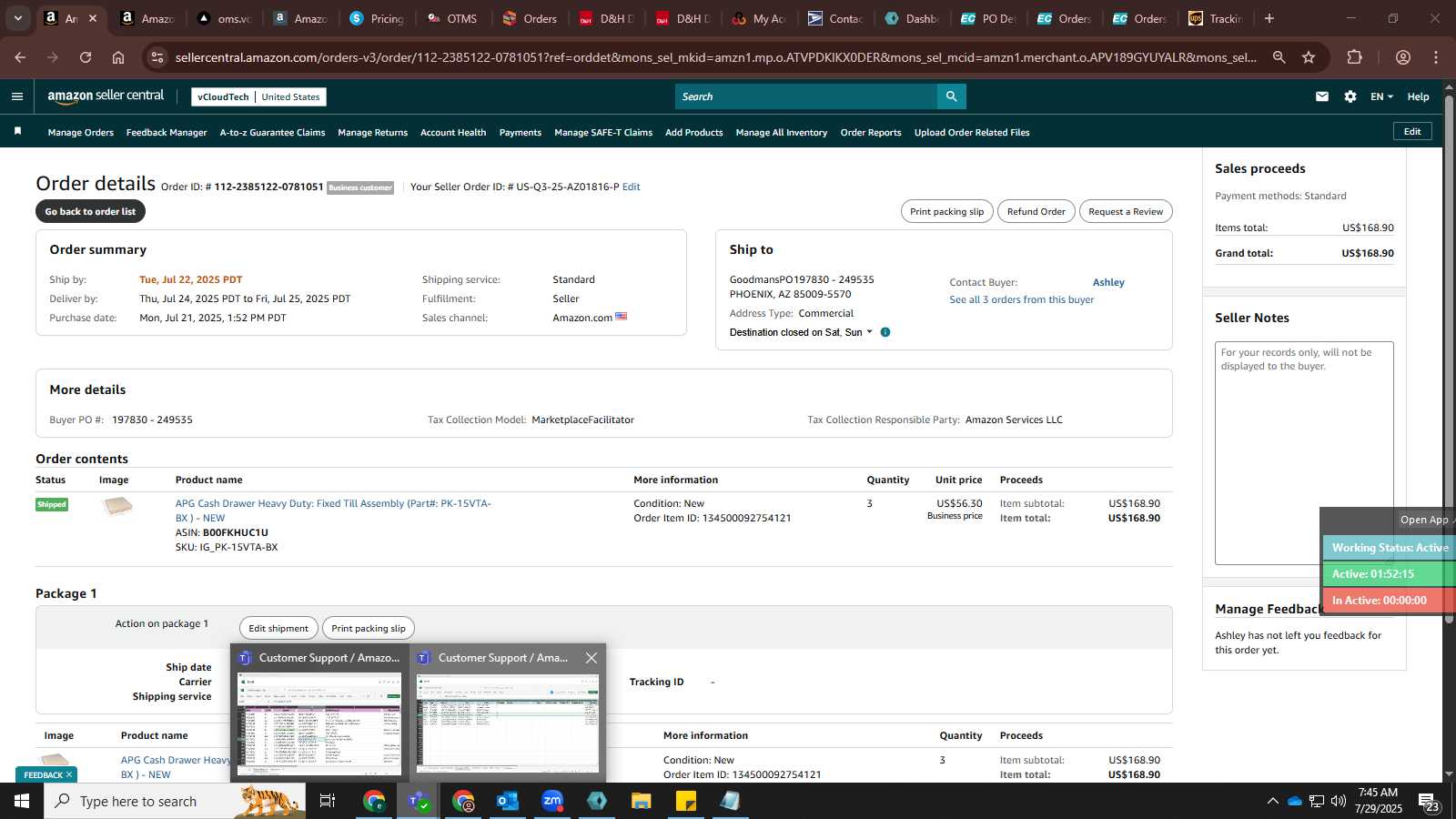Open Account Health menu item
1456x819 pixels.
(453, 132)
